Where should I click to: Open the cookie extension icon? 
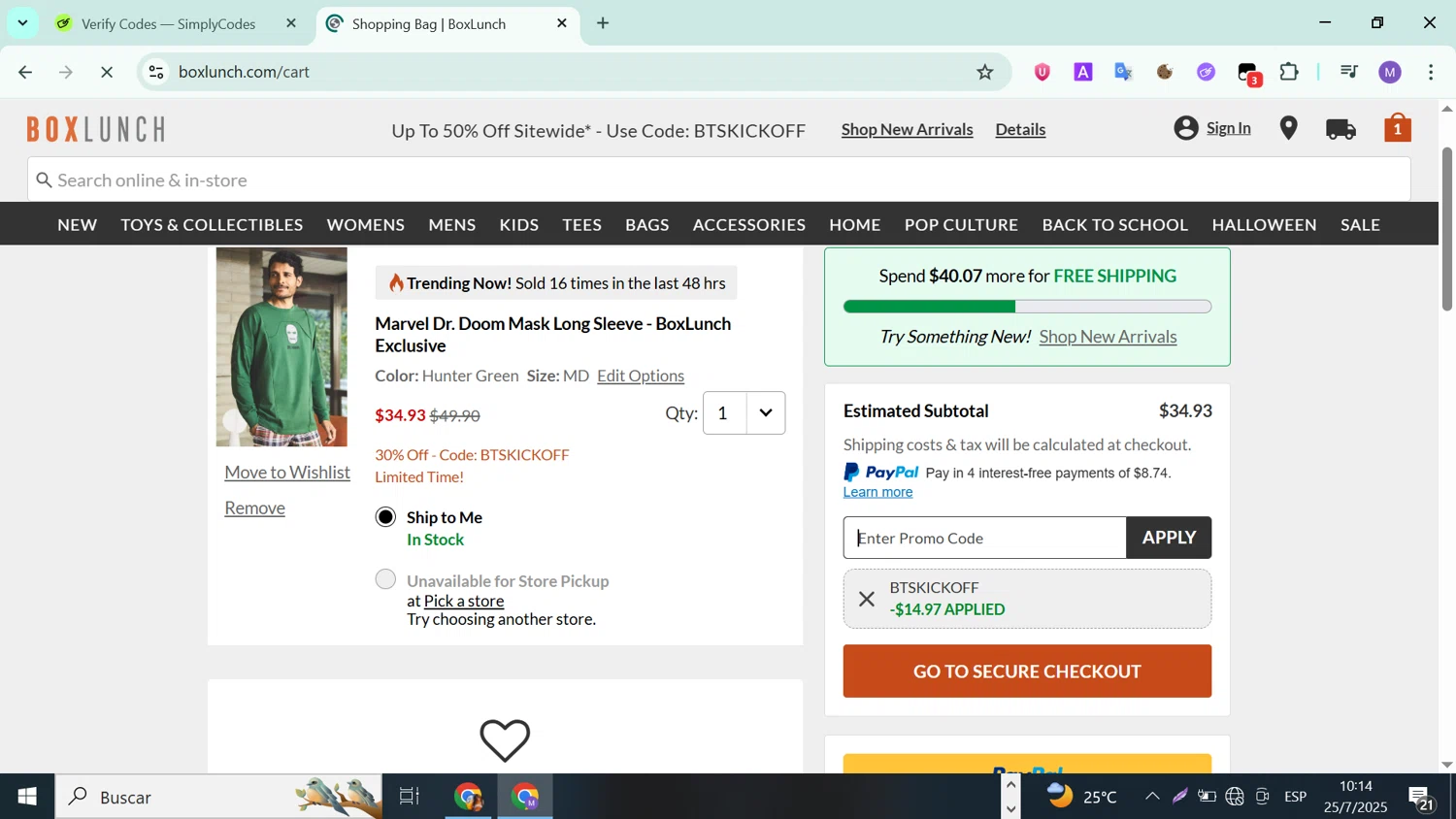1165,72
